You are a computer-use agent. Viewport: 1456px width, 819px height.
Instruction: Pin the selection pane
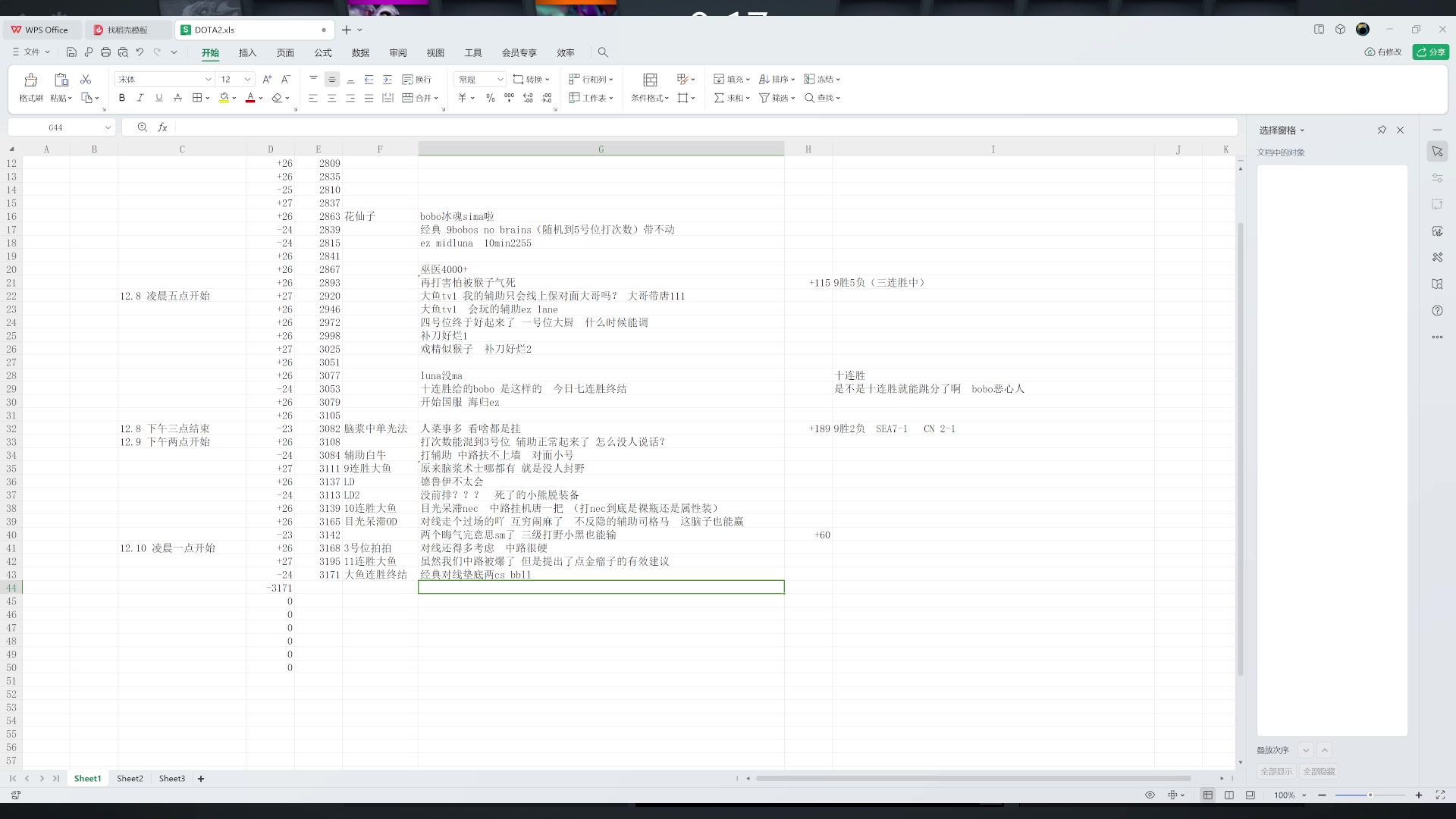[x=1382, y=130]
